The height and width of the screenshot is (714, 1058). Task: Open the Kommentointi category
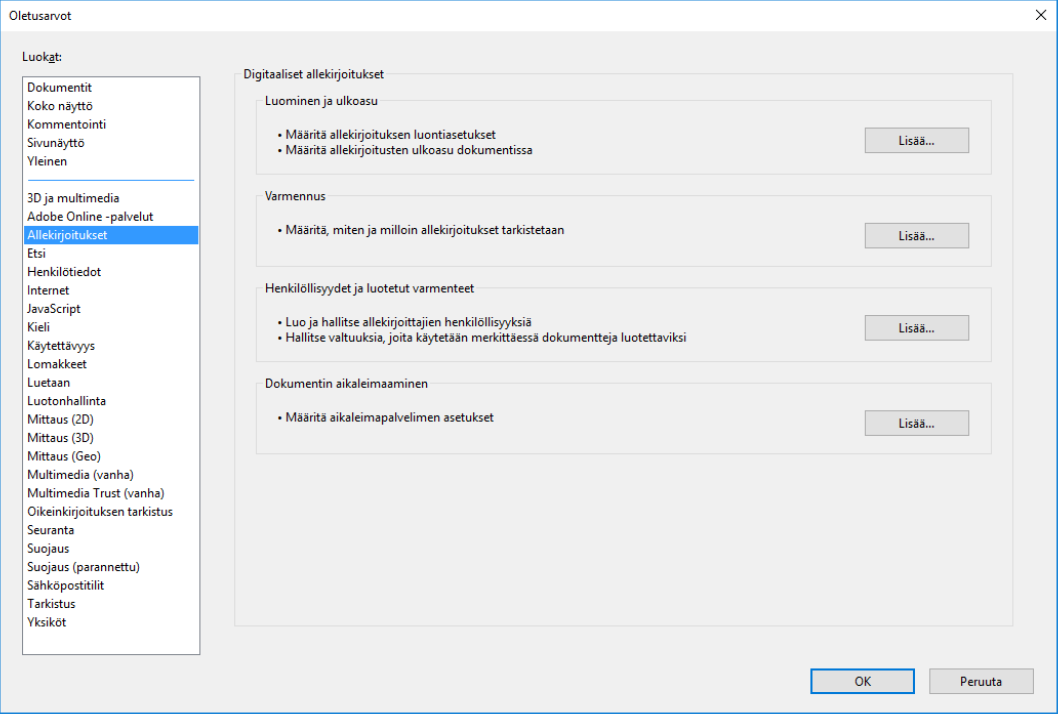click(x=67, y=125)
